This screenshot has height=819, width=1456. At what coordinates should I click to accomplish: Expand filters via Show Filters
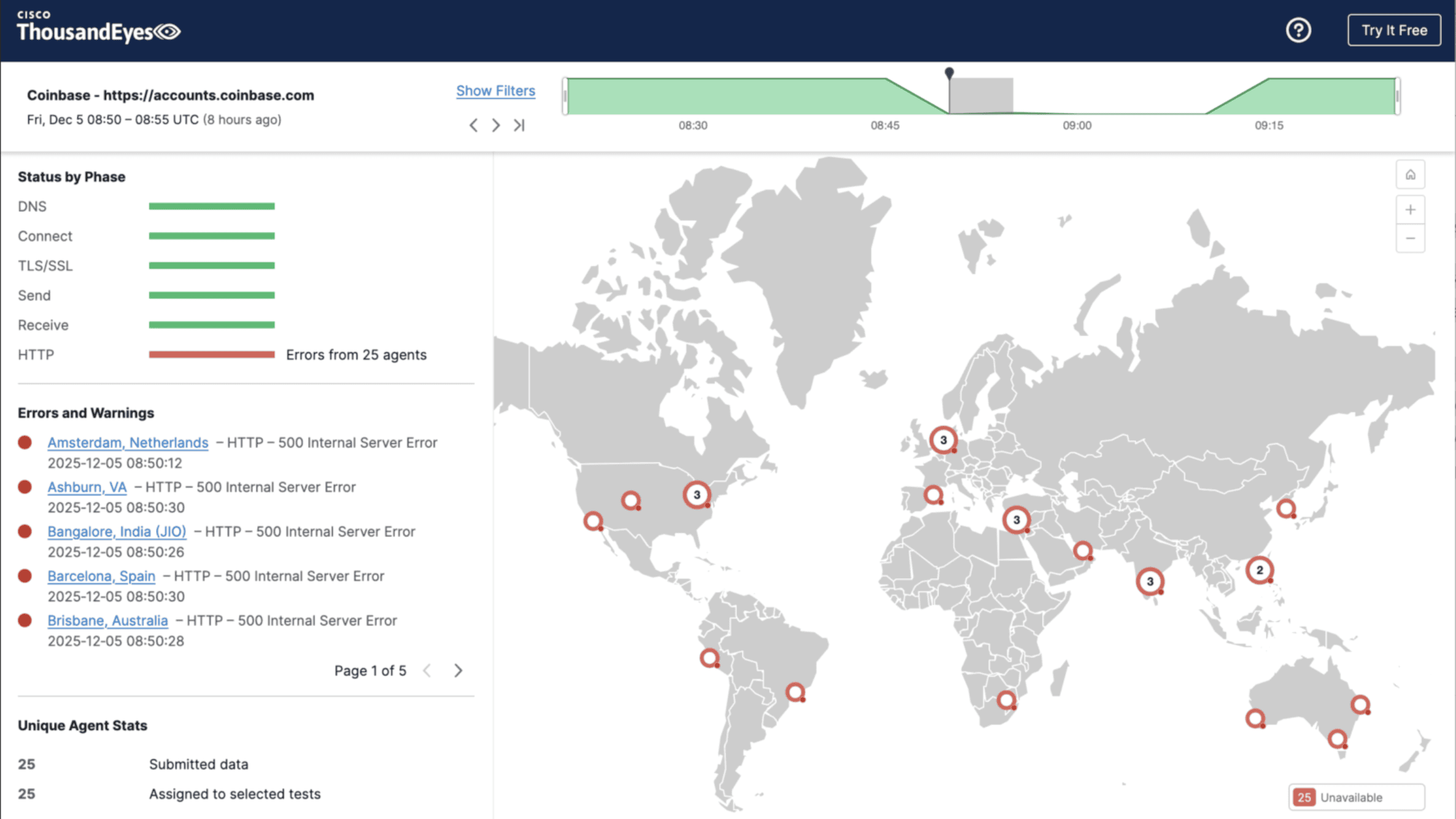pos(495,90)
